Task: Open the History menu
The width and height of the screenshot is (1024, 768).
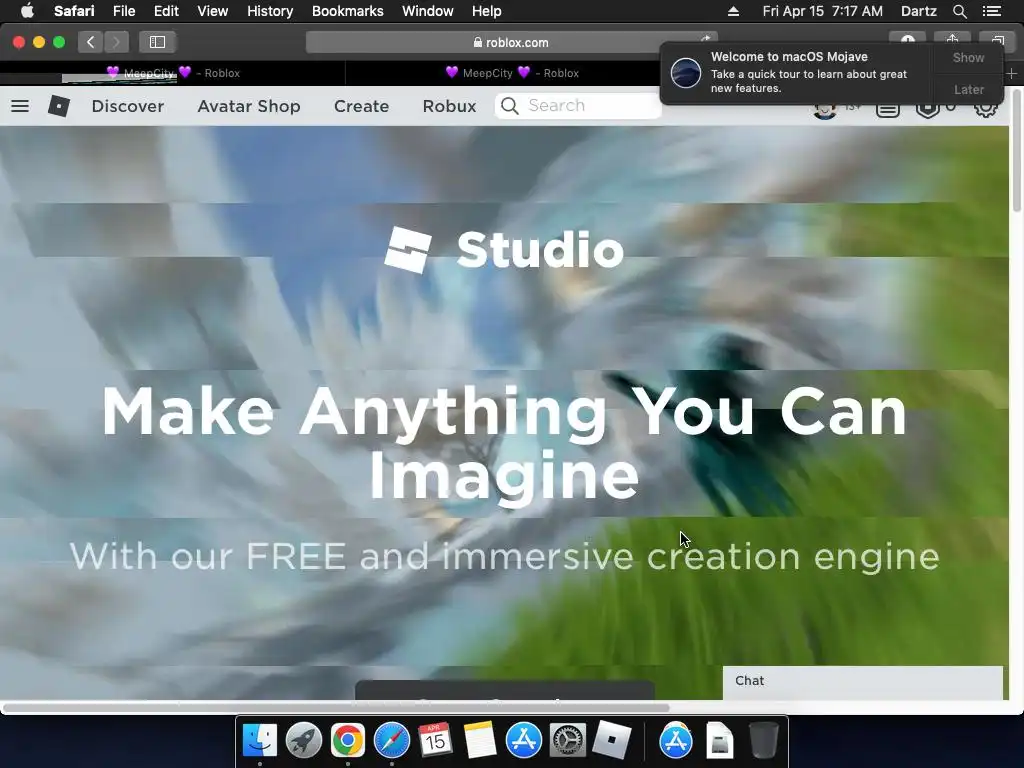Action: (270, 11)
